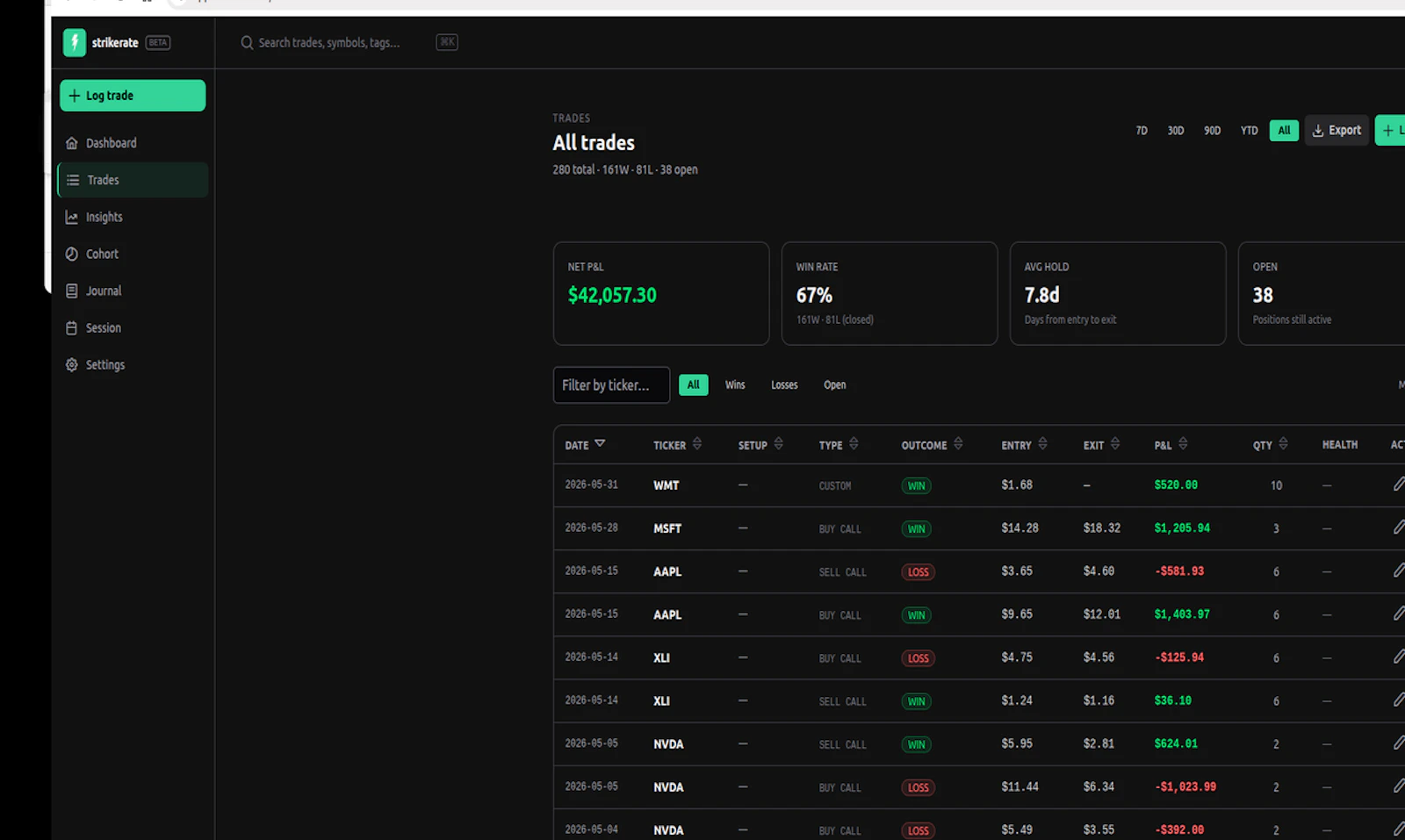Edit the XLI BUY CALL trade
Image resolution: width=1405 pixels, height=840 pixels.
pos(1399,657)
